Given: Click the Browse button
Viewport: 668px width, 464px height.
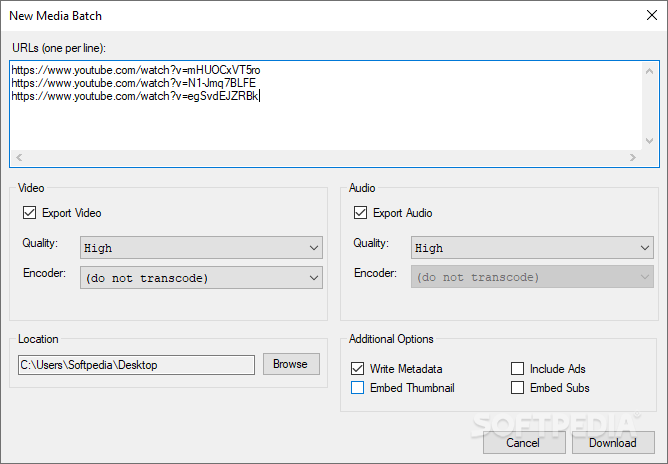Looking at the screenshot, I should pos(291,364).
